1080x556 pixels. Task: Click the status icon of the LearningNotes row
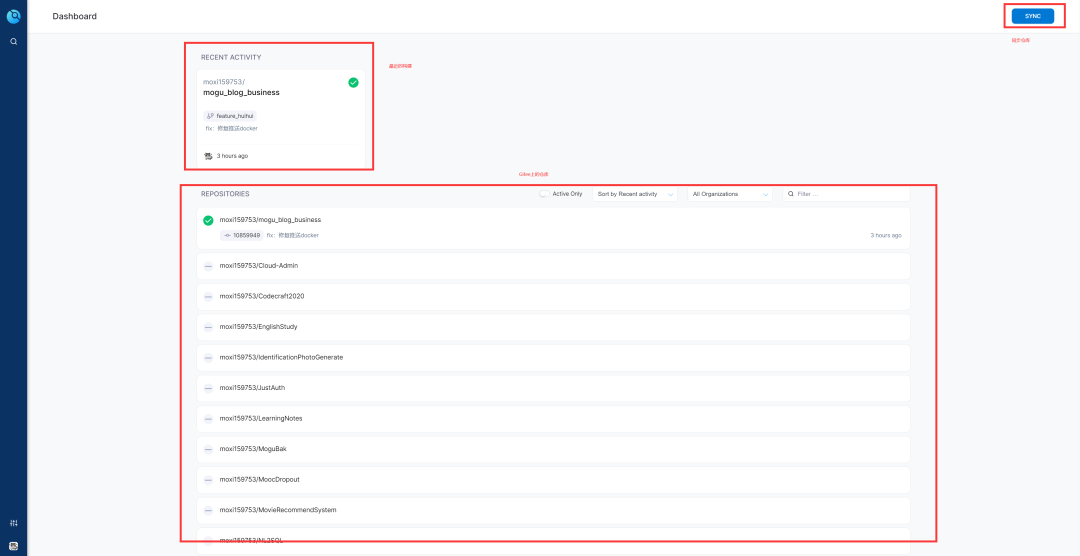pos(208,418)
